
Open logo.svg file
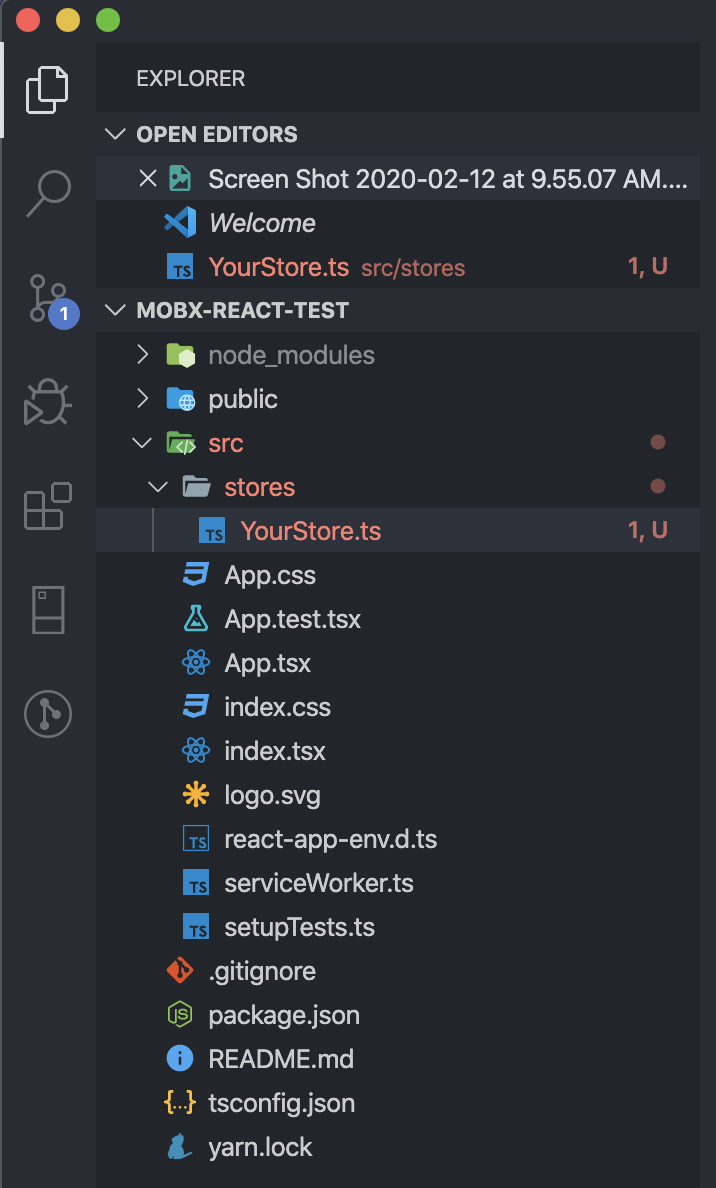(x=398, y=795)
